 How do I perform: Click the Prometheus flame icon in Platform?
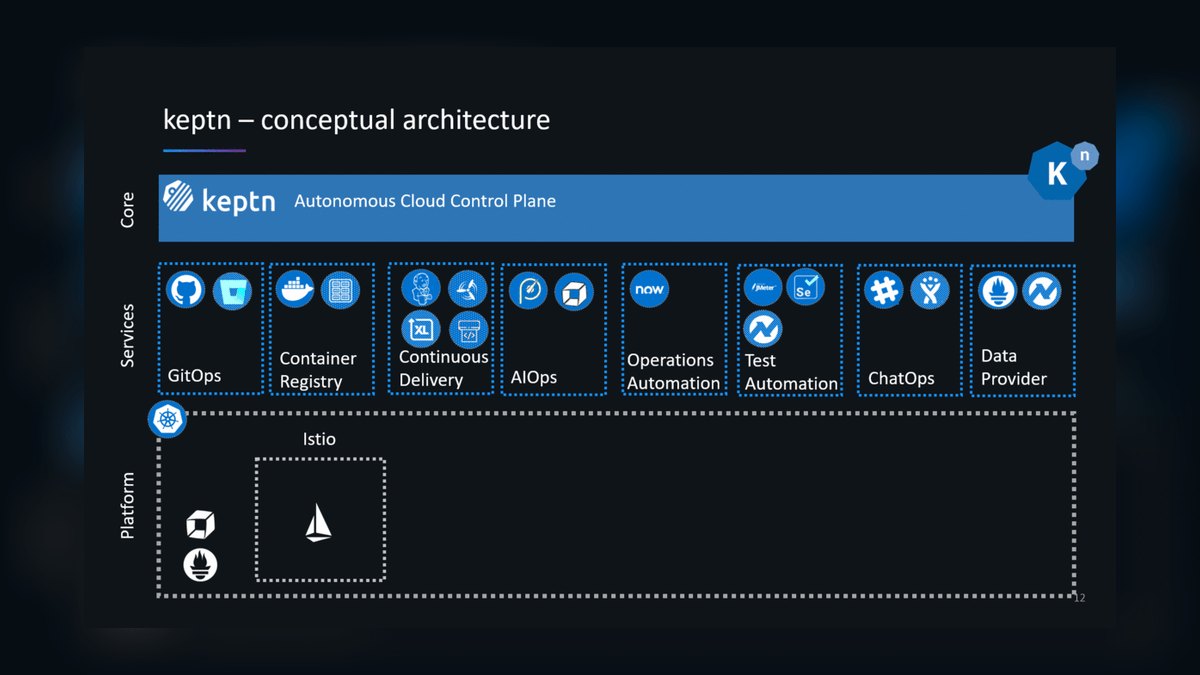point(200,565)
